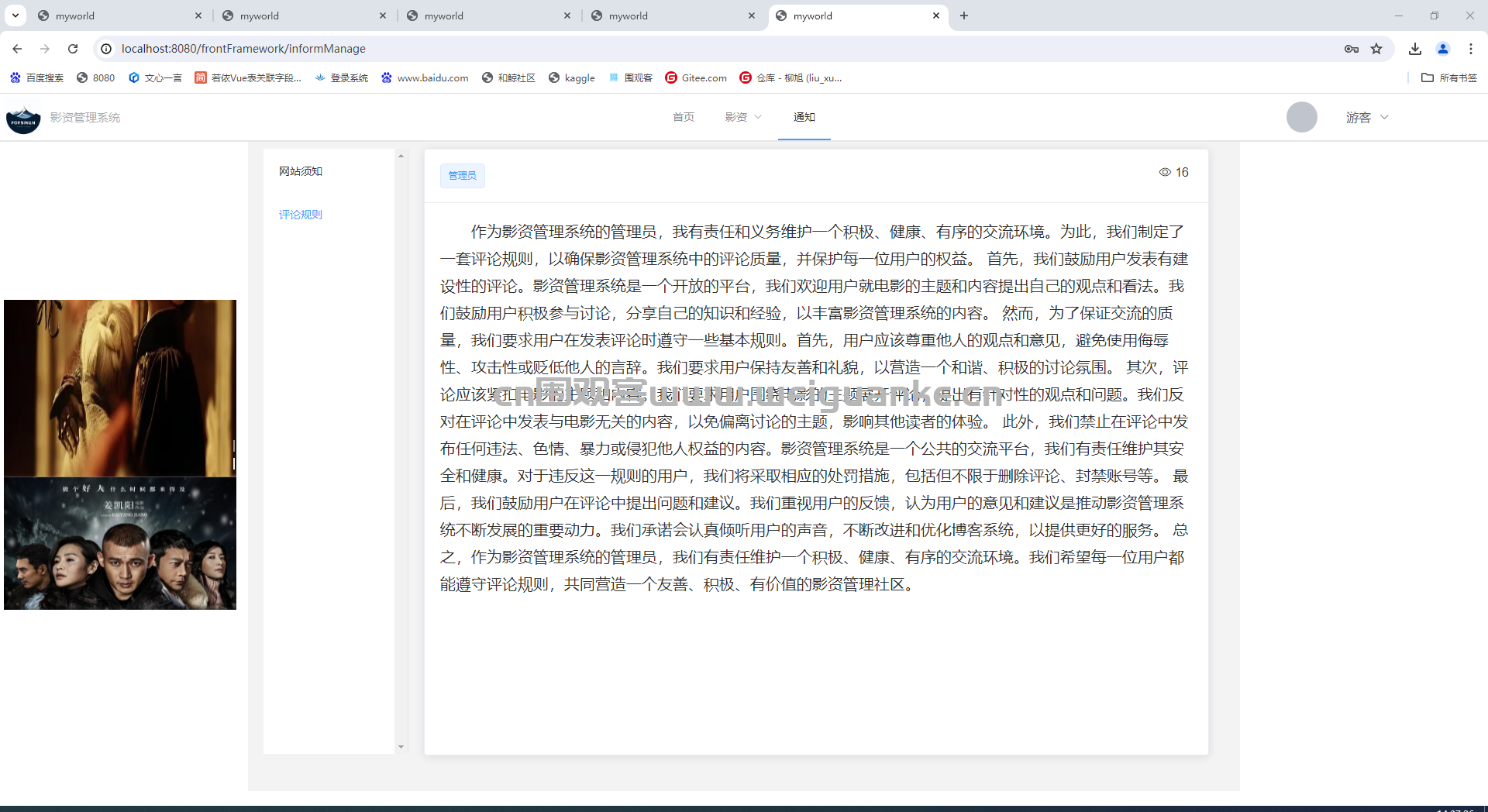Screen dimensions: 1488x812
Task: Click the notice list scrollbar up arrow
Action: 401,156
